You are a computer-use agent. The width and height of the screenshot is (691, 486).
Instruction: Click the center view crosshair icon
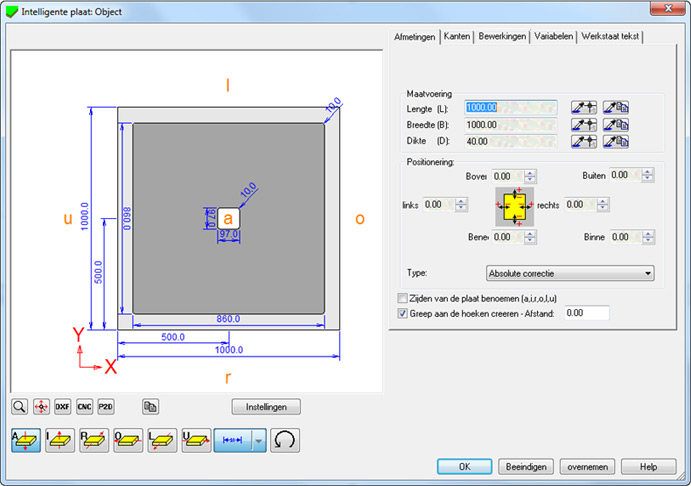click(x=41, y=406)
